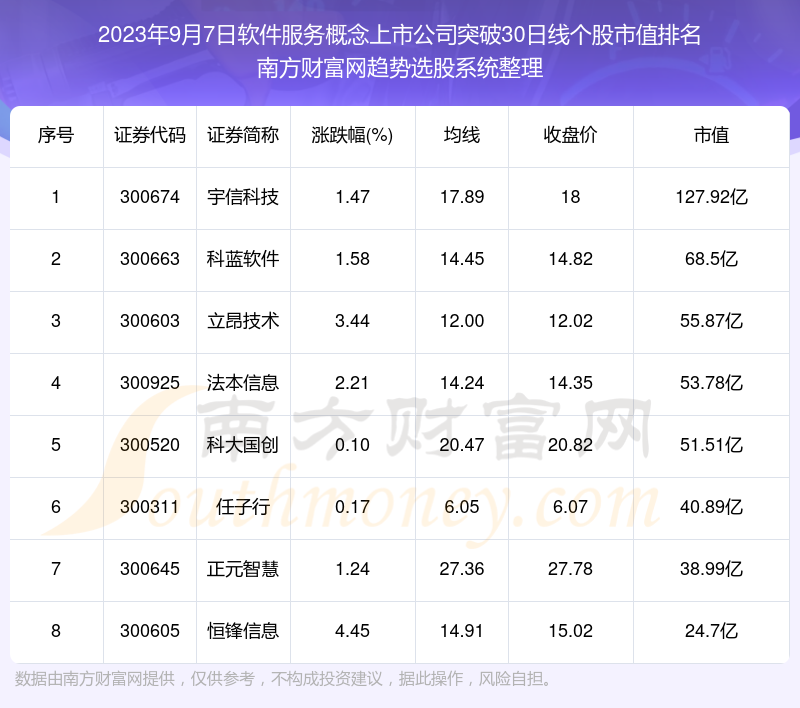Select stock name 立昂技术
This screenshot has width=800, height=708.
pyautogui.click(x=243, y=321)
